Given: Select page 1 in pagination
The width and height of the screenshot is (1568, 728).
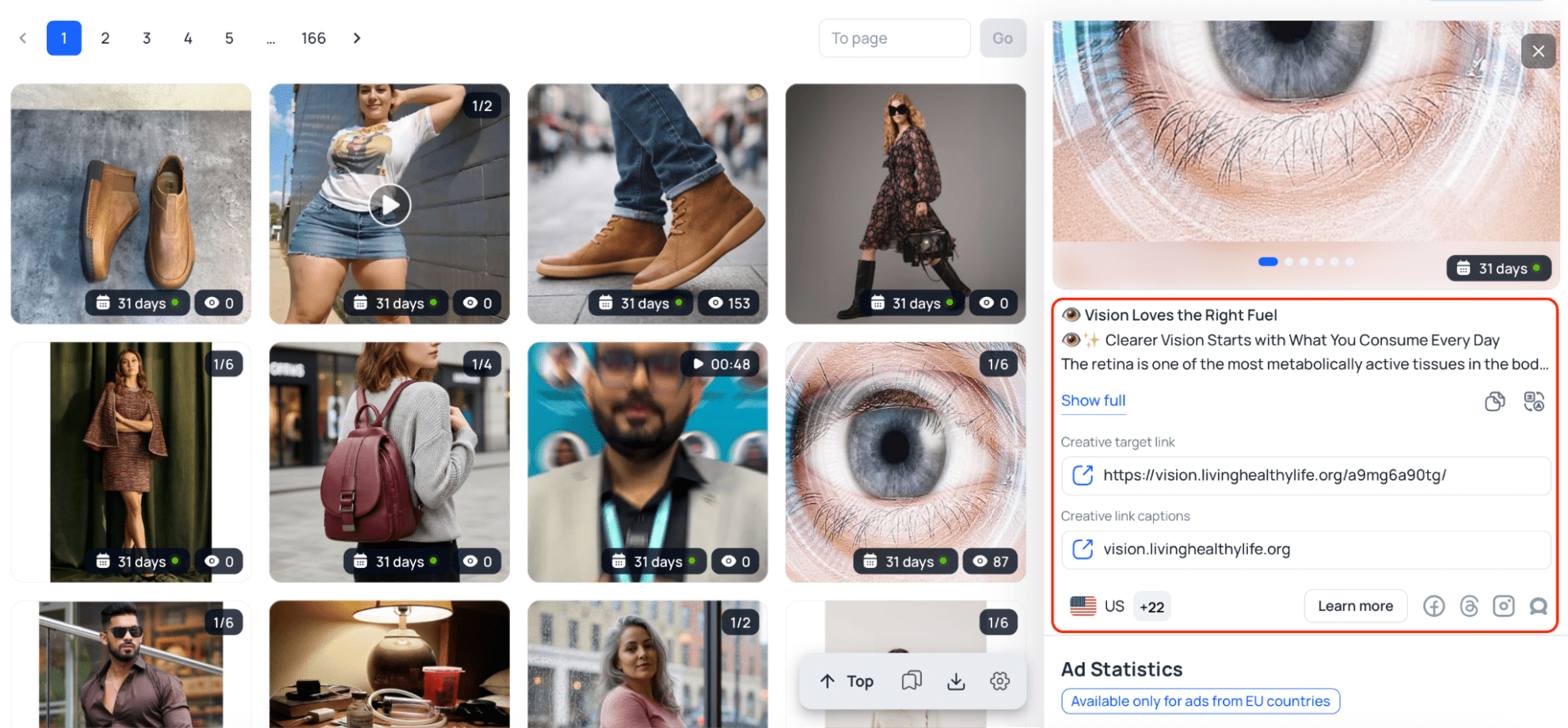Looking at the screenshot, I should point(64,38).
